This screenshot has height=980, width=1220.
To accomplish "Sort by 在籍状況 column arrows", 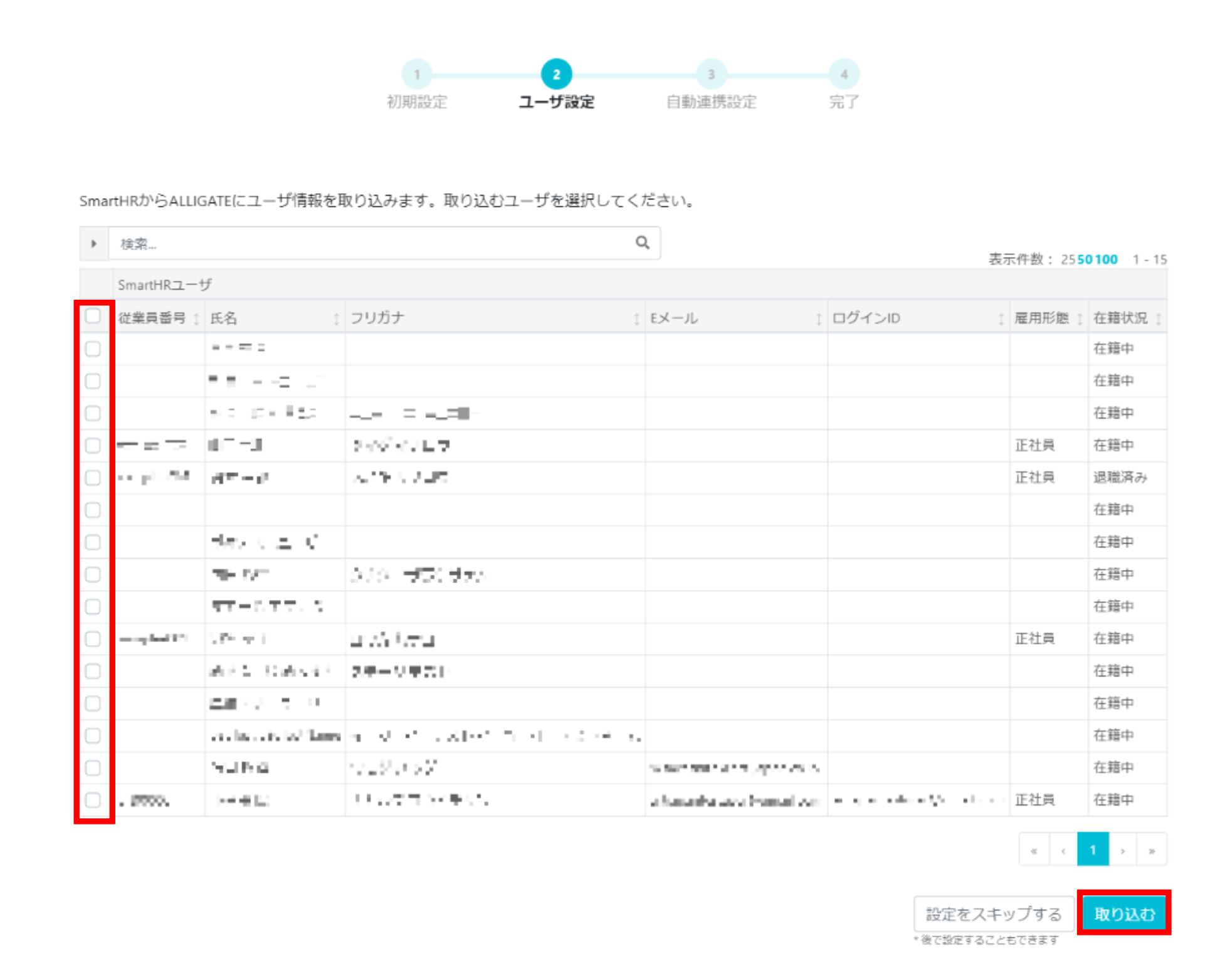I will tap(1159, 319).
